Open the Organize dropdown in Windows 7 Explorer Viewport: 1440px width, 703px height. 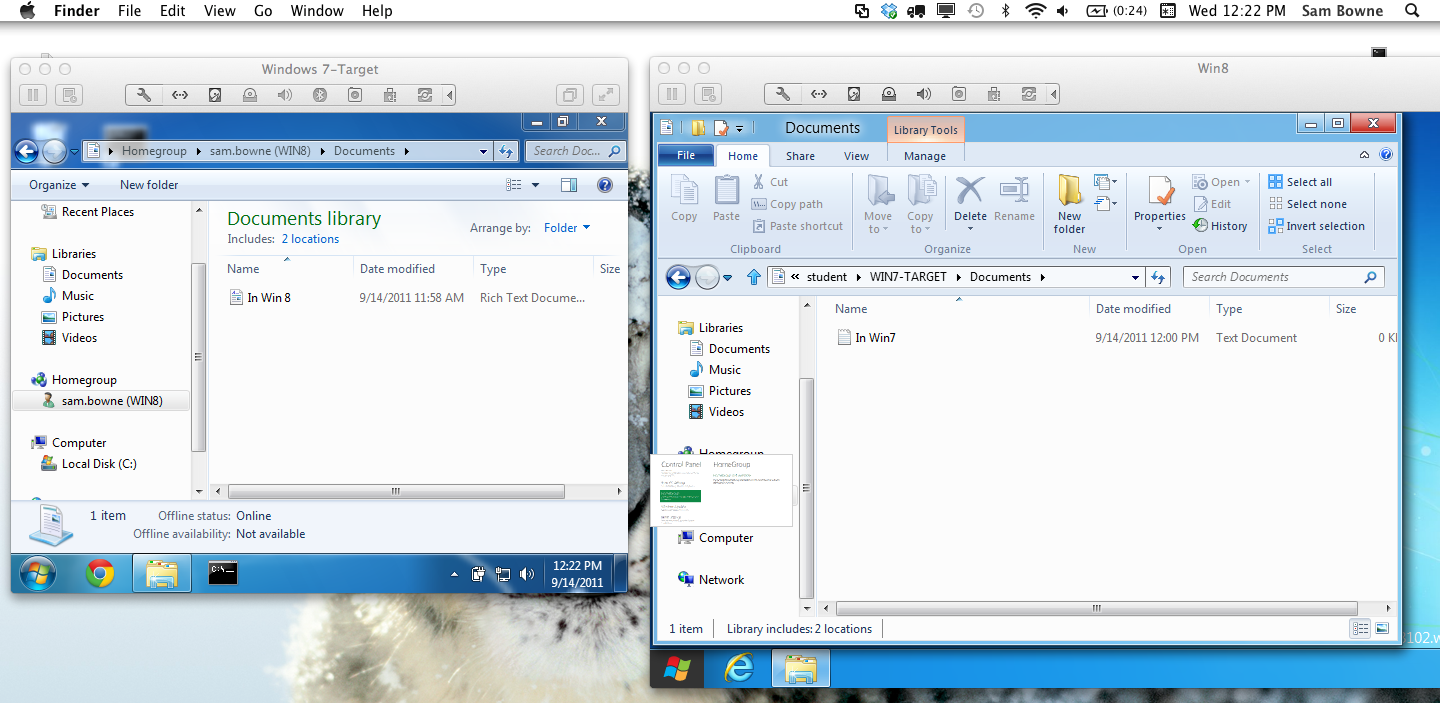pos(59,184)
